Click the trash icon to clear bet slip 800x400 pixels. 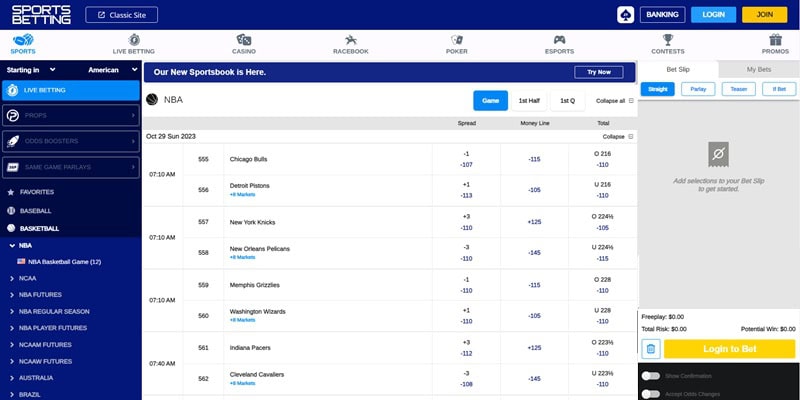coord(651,349)
